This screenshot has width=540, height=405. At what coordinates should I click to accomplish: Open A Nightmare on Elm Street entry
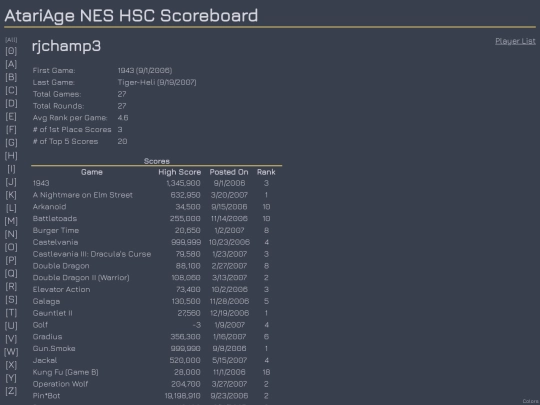(83, 195)
